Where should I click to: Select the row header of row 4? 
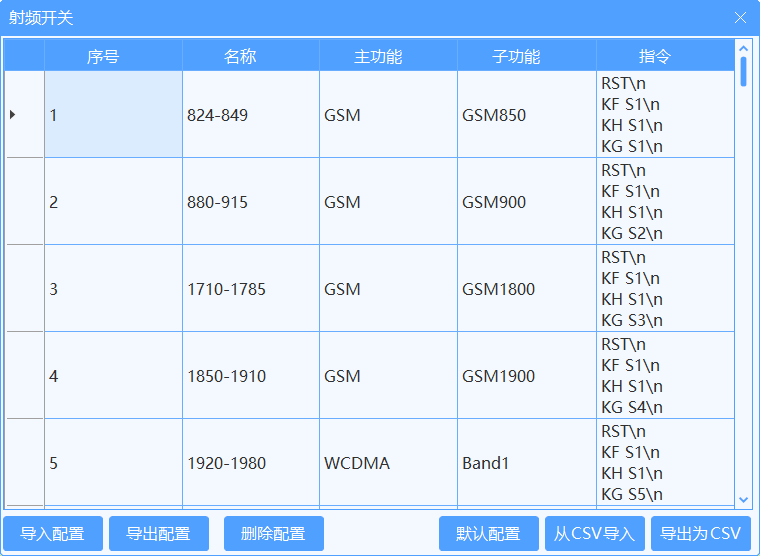click(24, 375)
